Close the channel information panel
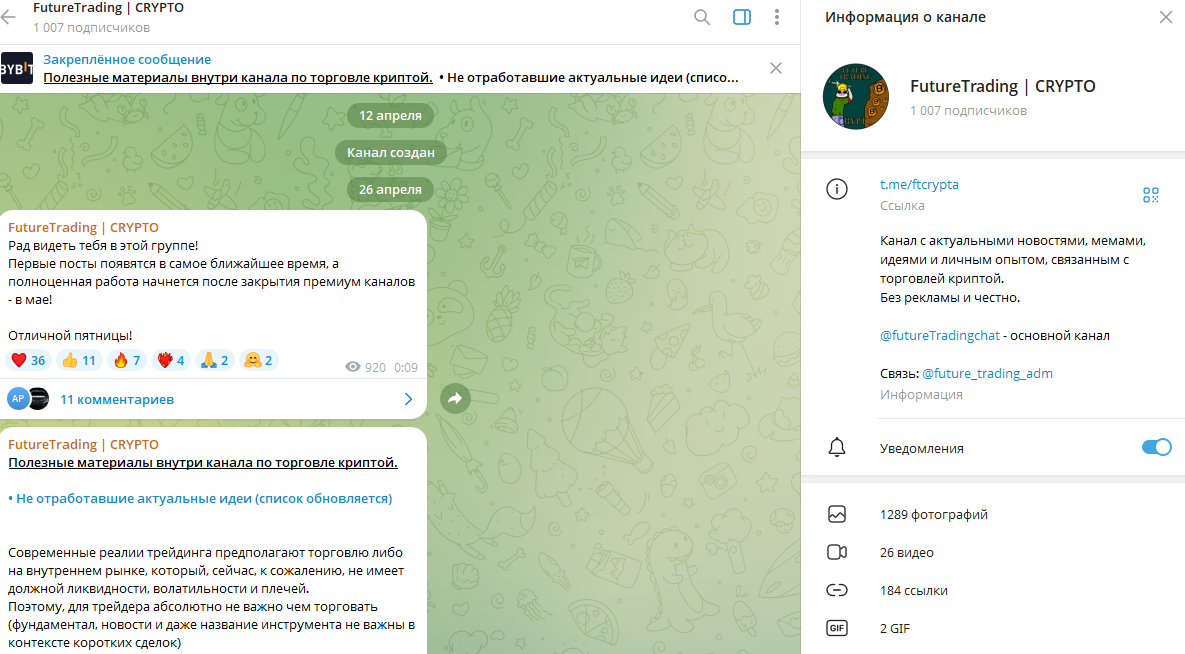The image size is (1185, 654). (x=1165, y=17)
